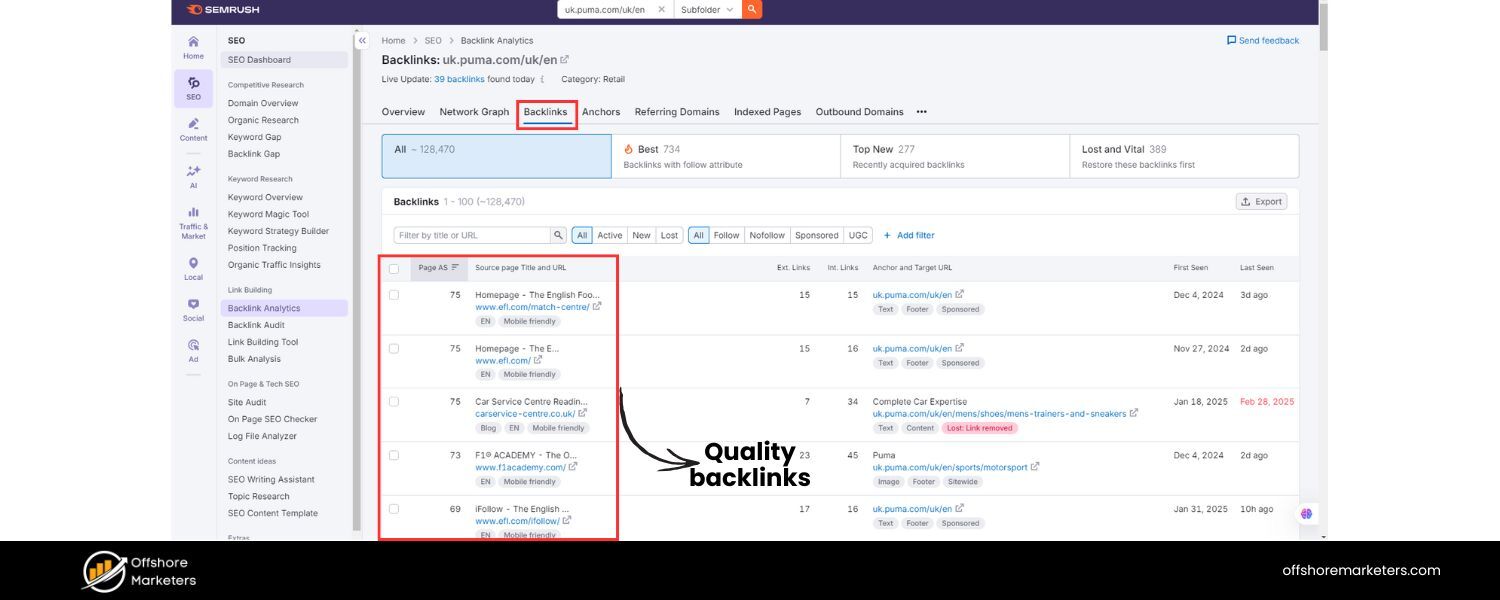Switch to the Referring Domains tab
This screenshot has height=600, width=1500.
pos(676,111)
